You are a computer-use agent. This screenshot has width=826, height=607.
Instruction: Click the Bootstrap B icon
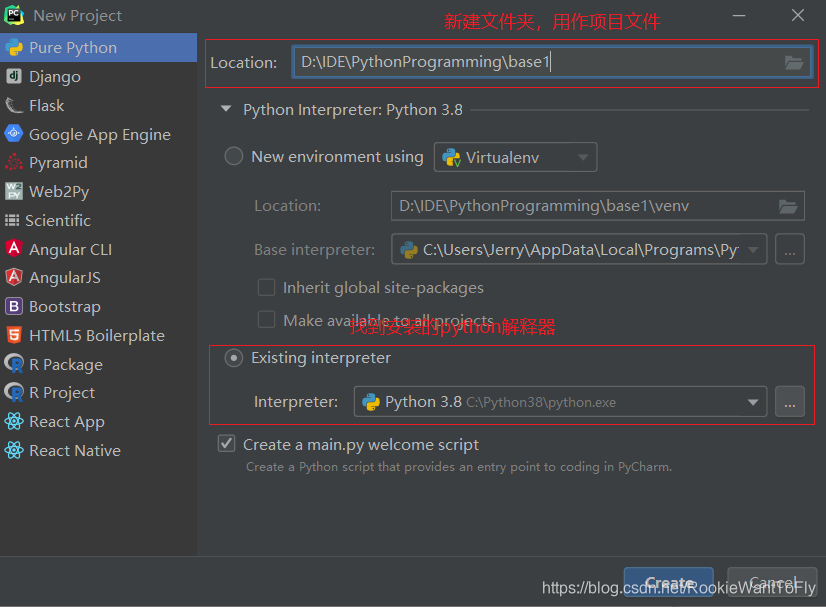(x=14, y=306)
